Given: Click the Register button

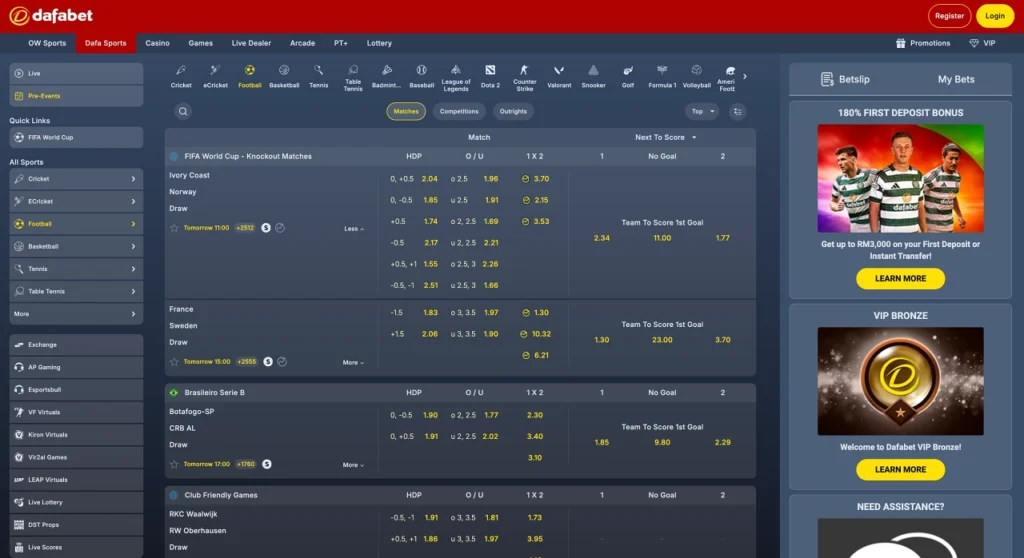Looking at the screenshot, I should tap(949, 16).
